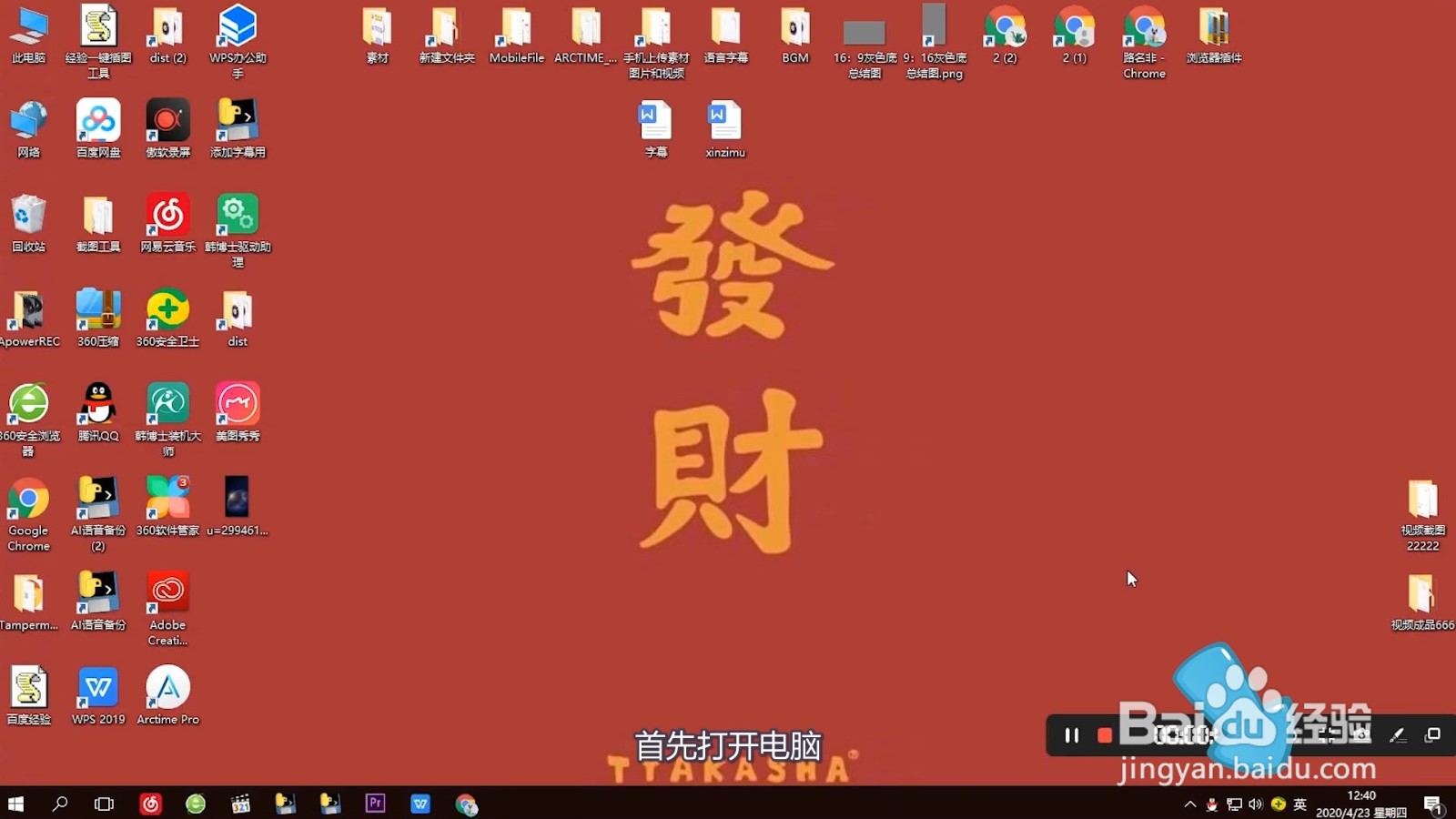The width and height of the screenshot is (1456, 819).
Task: Open NetEase Cloud Music (网易云音乐)
Action: pos(167,218)
